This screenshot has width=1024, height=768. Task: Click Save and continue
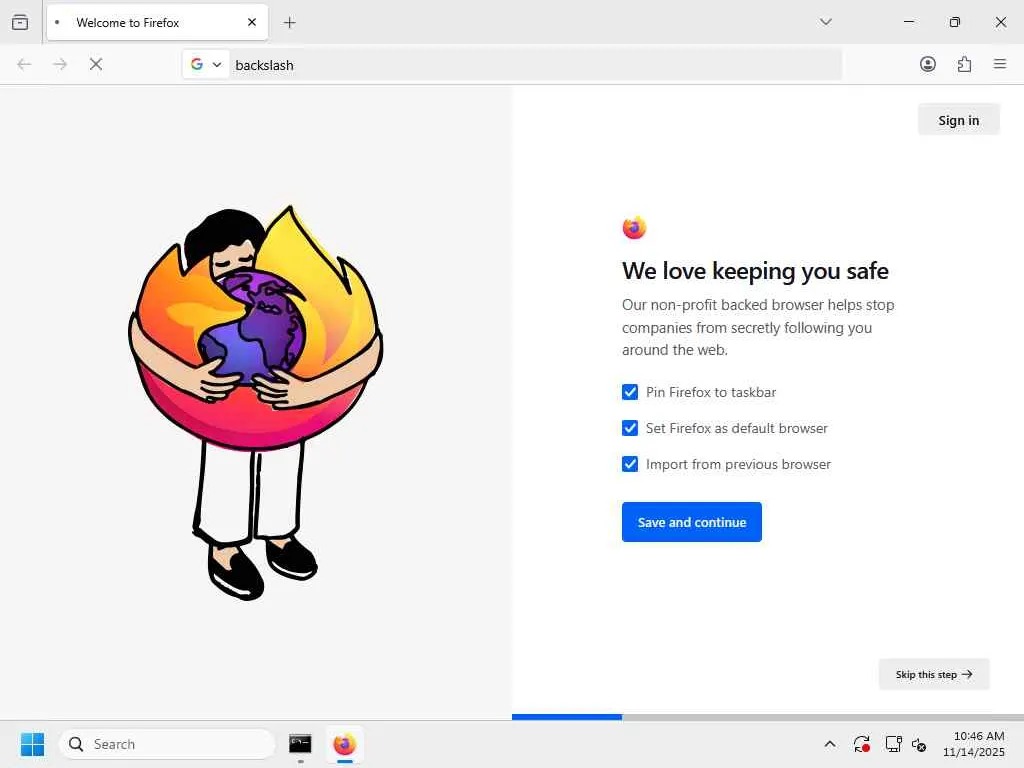click(x=692, y=522)
